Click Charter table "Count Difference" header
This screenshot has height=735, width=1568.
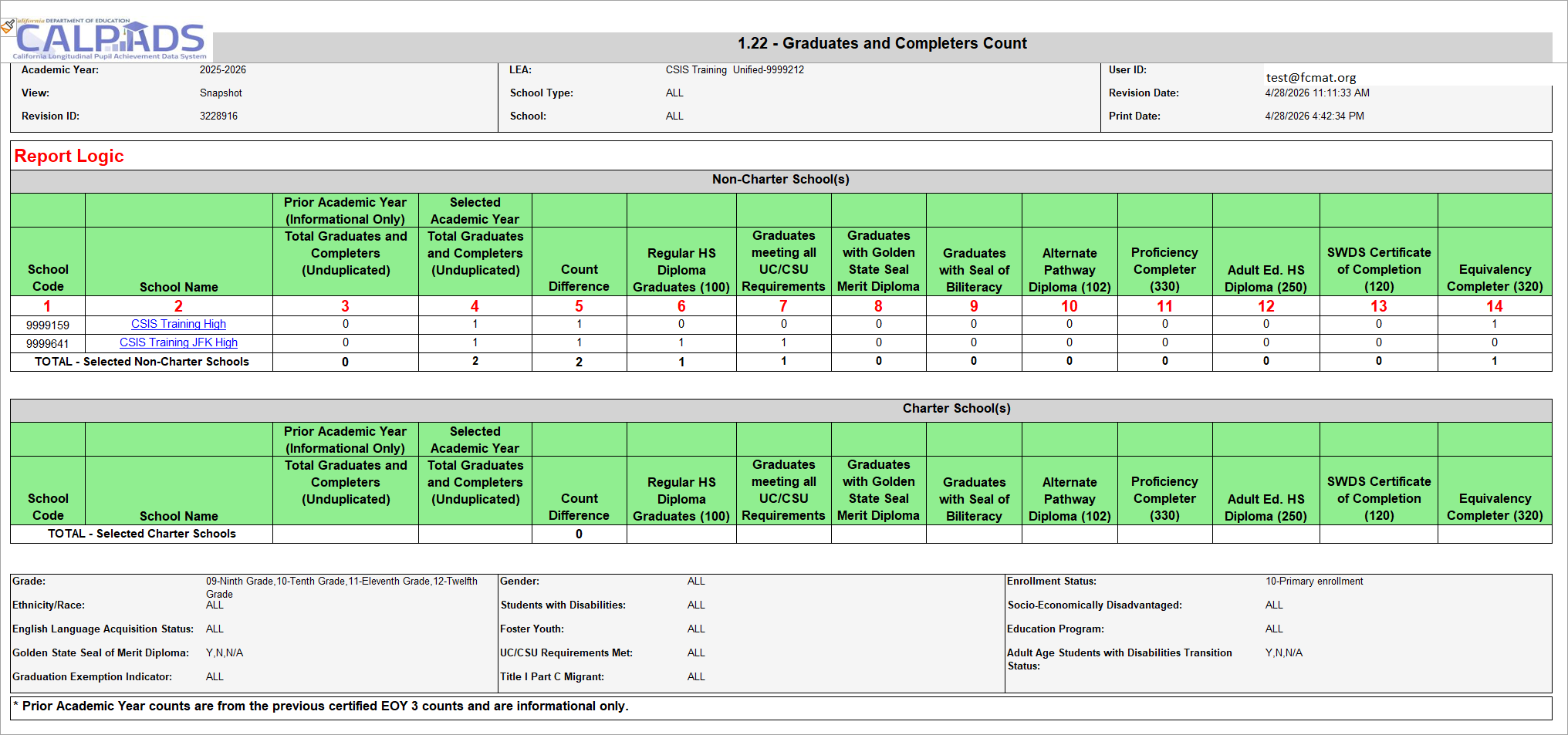(579, 507)
